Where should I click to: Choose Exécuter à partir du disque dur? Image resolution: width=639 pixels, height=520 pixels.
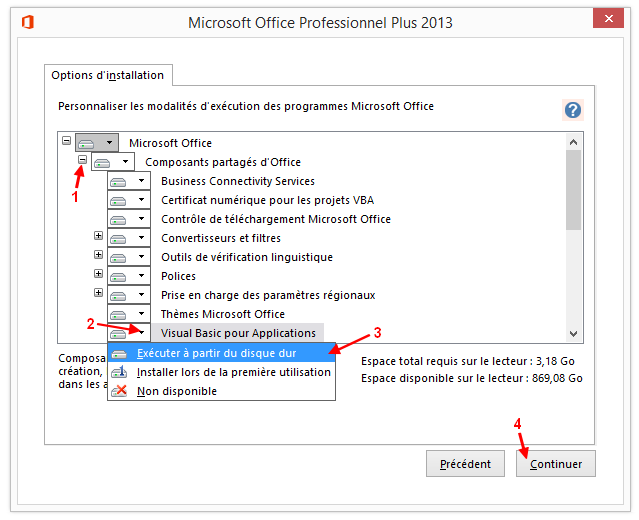(x=216, y=353)
